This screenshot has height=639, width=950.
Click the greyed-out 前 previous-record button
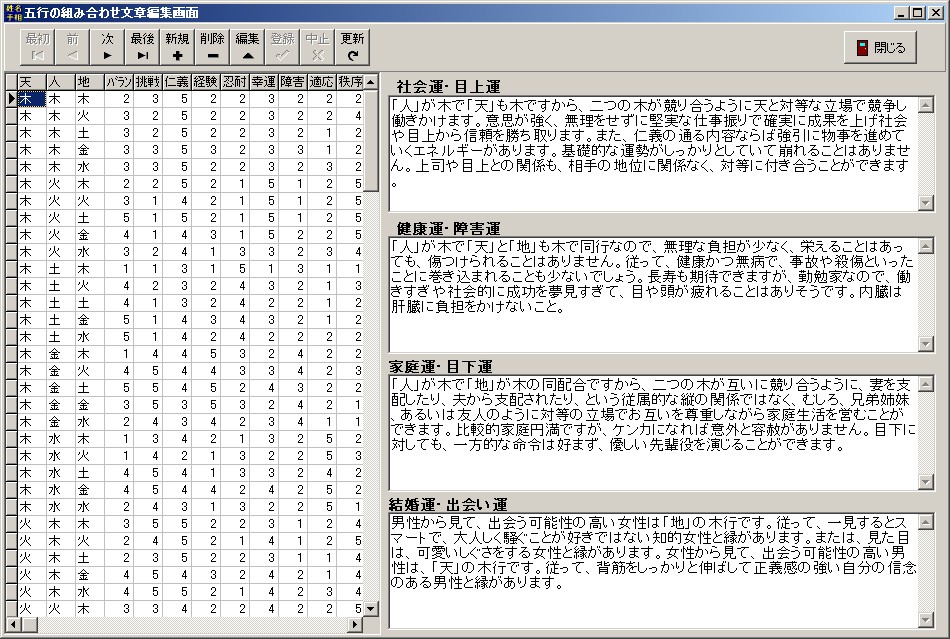(x=72, y=47)
